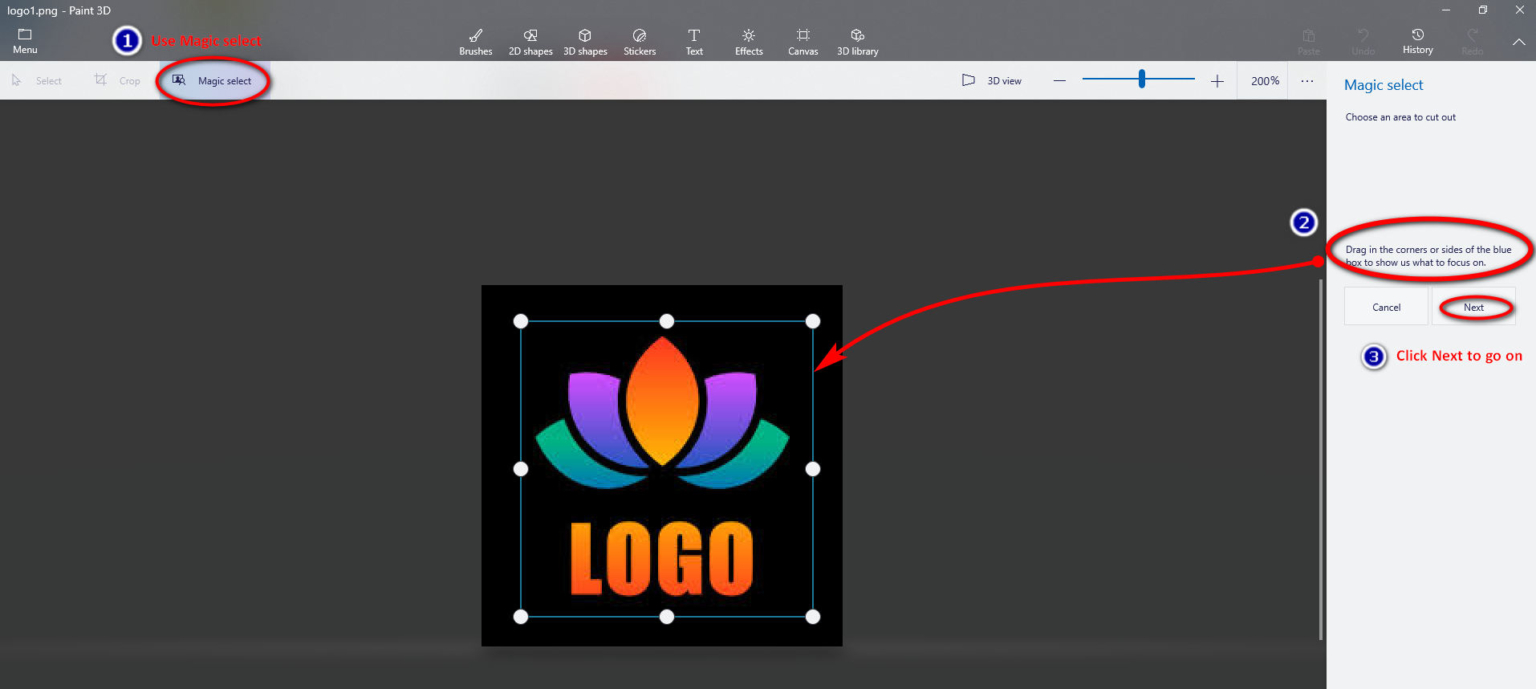Zoom in with the plus button
The width and height of the screenshot is (1536, 689).
pos(1217,81)
